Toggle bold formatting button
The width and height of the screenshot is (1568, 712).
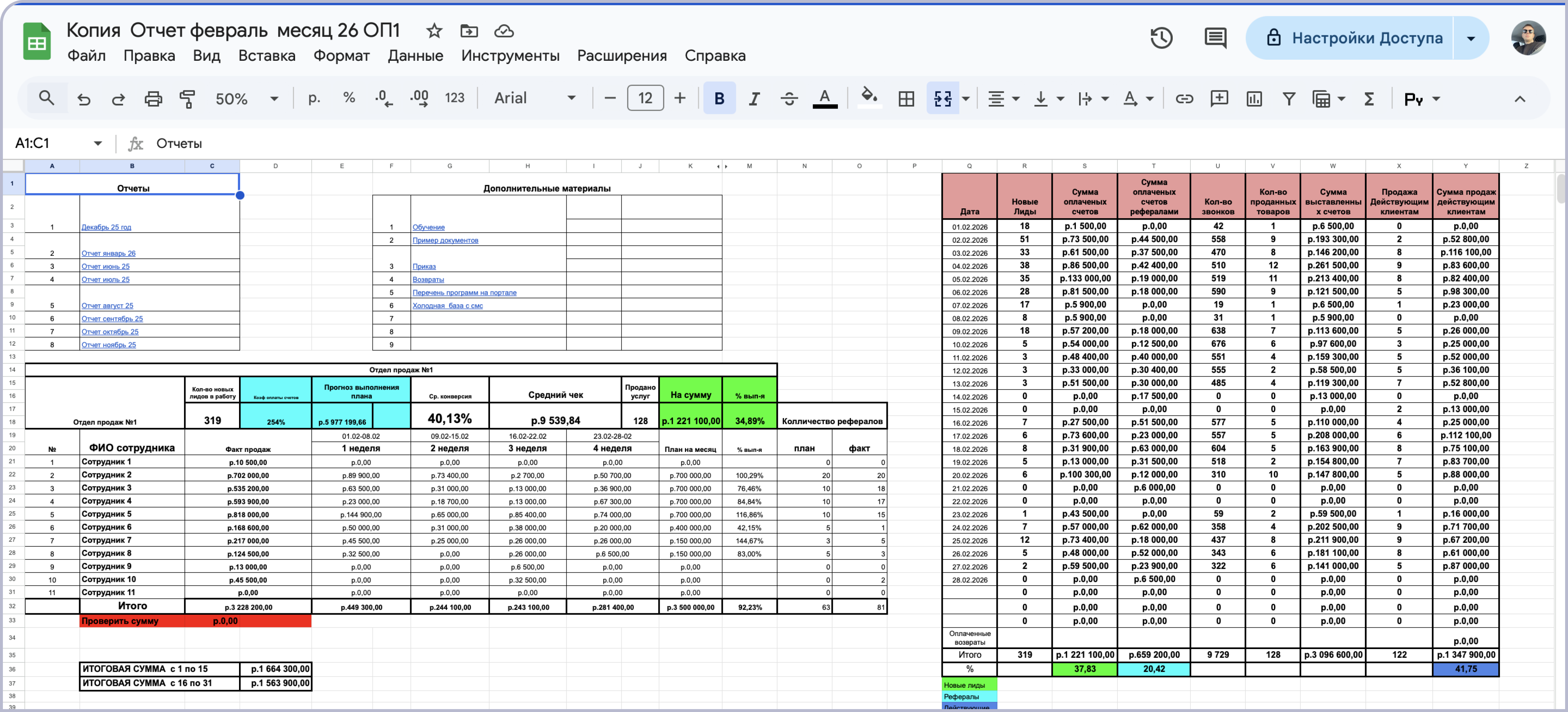pyautogui.click(x=719, y=99)
